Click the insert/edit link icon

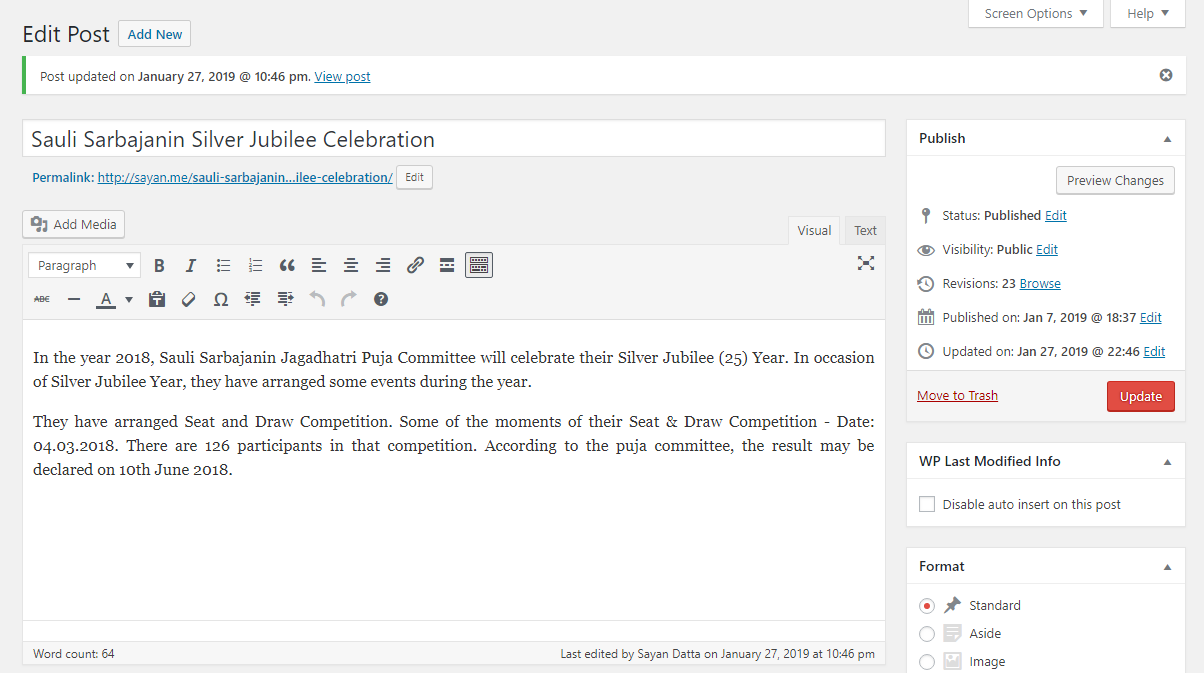pyautogui.click(x=415, y=265)
